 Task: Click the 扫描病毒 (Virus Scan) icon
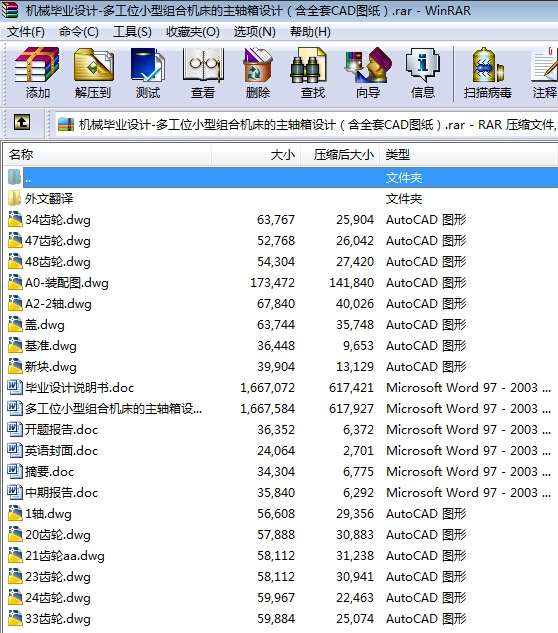(487, 65)
